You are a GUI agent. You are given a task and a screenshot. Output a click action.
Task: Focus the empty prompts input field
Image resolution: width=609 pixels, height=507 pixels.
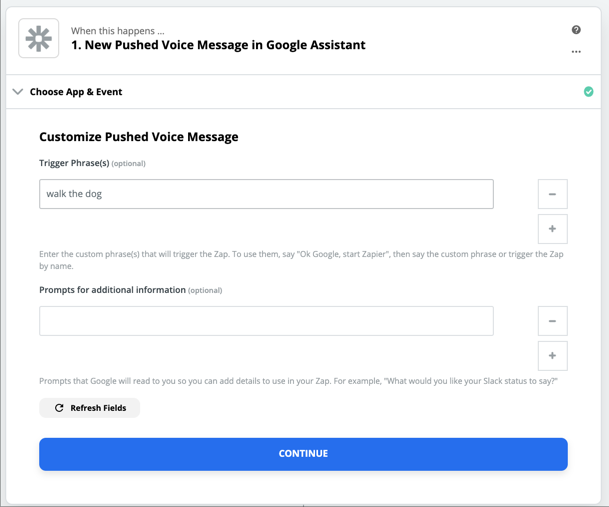[266, 321]
